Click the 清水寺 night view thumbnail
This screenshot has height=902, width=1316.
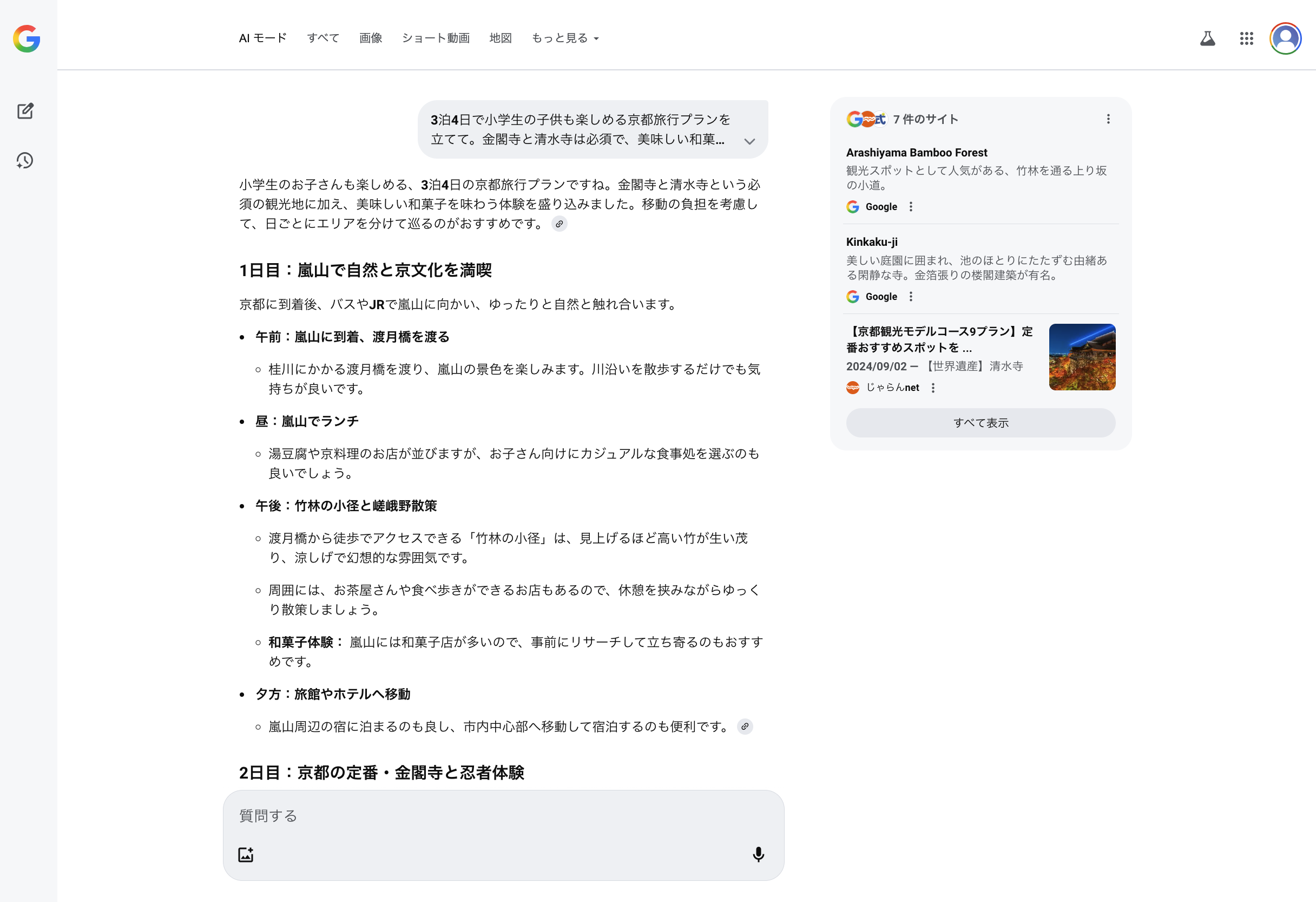(1082, 357)
